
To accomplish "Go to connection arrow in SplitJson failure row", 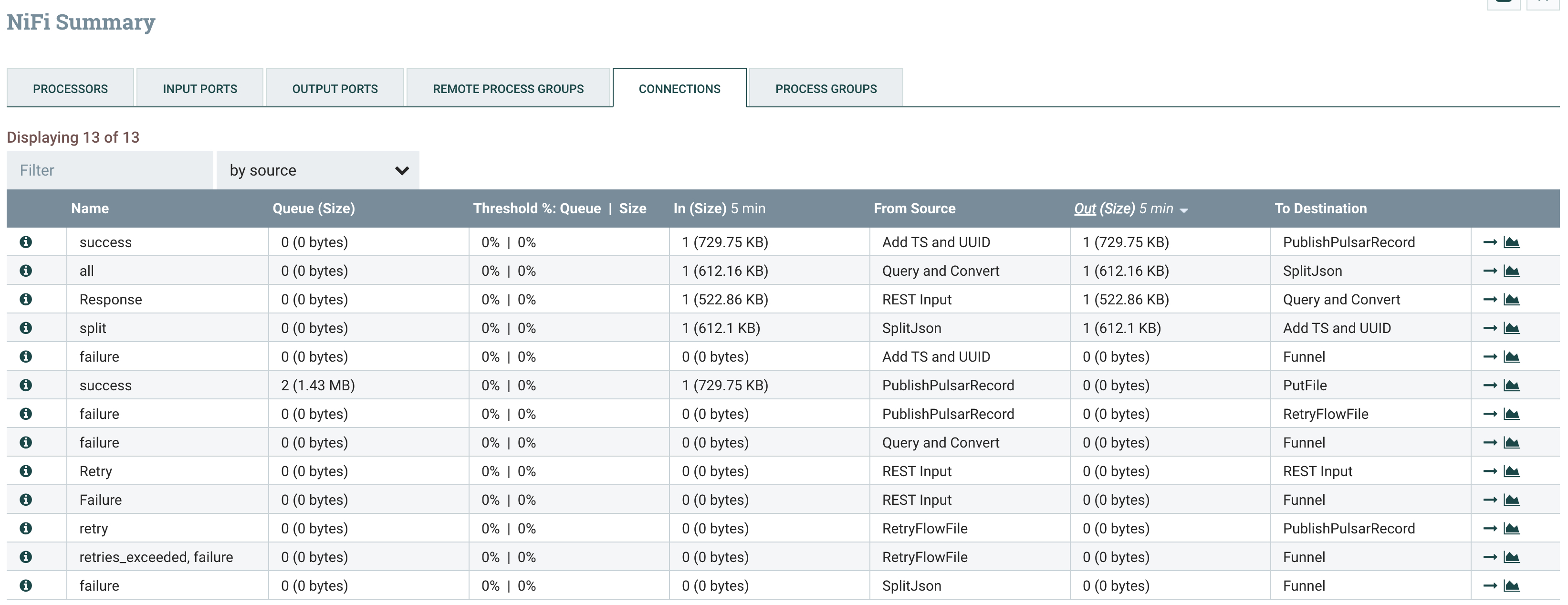I will pyautogui.click(x=1489, y=585).
